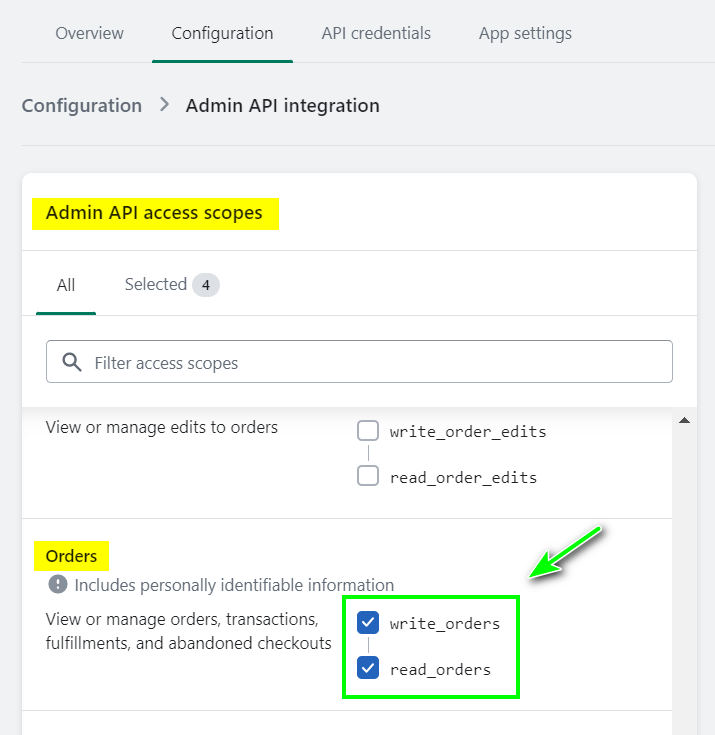
Task: Click the Filter access scopes field
Action: [x=359, y=361]
